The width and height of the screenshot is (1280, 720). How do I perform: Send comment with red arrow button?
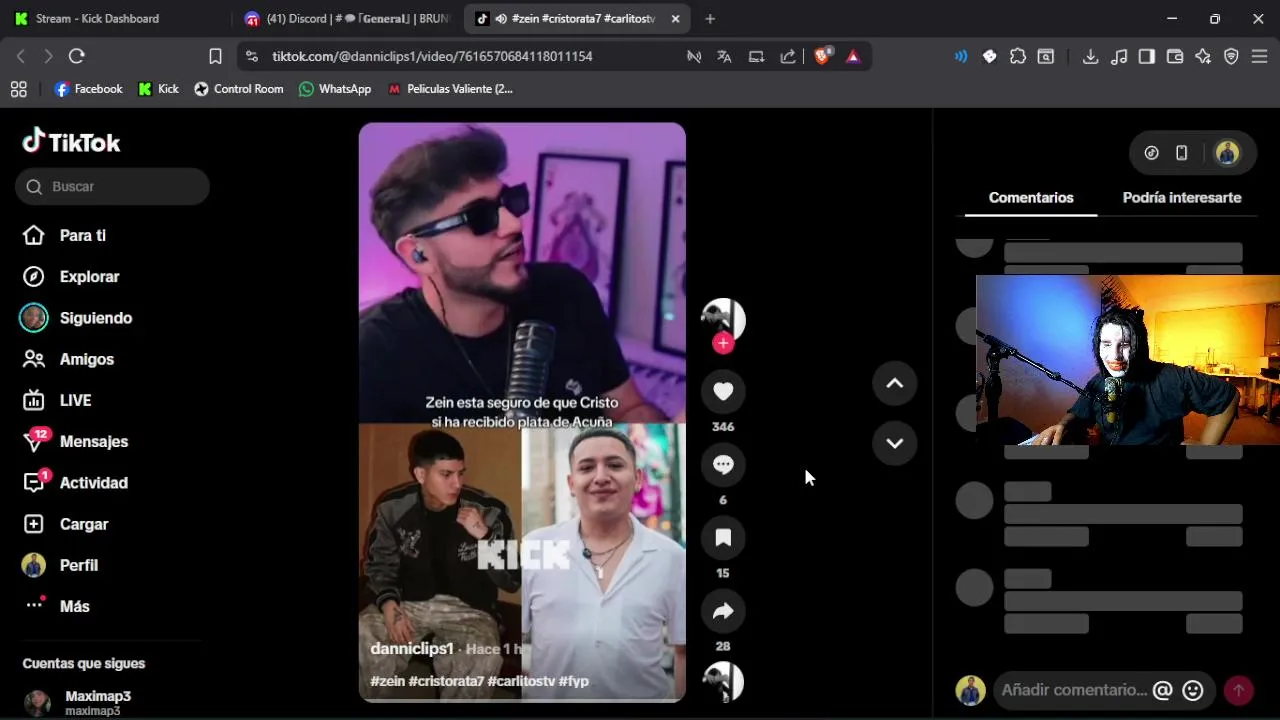pyautogui.click(x=1239, y=690)
